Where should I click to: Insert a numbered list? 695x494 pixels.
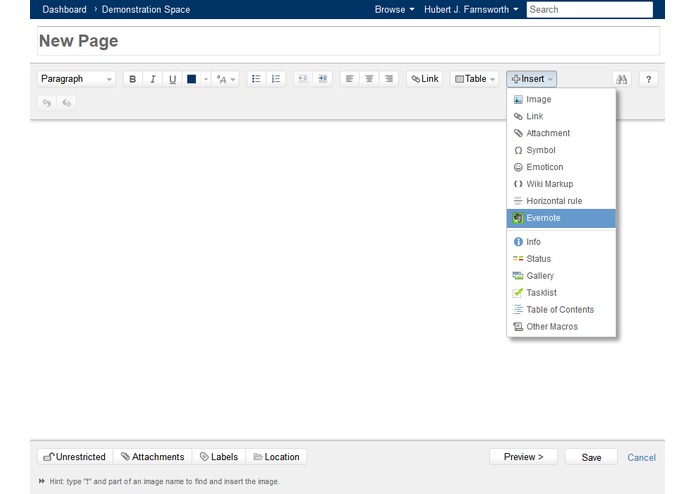tap(276, 79)
